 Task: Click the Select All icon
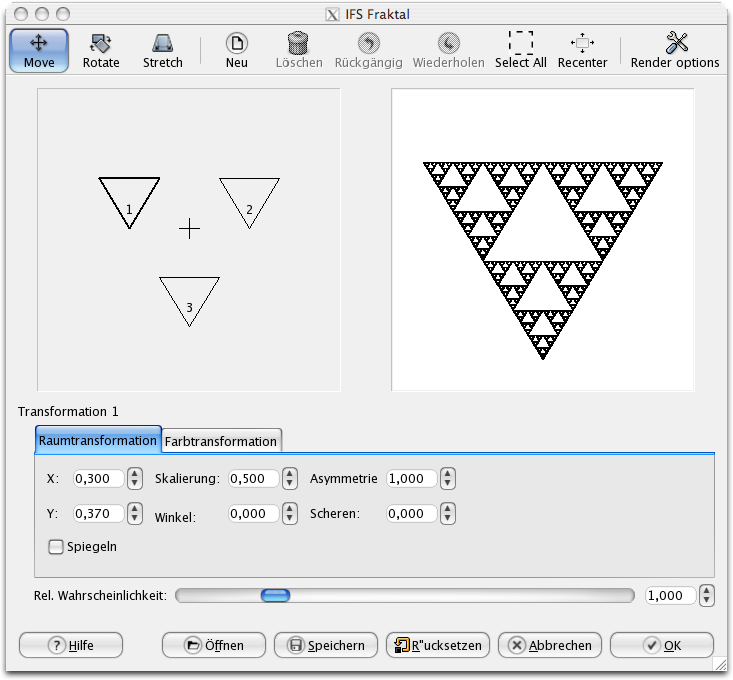coord(520,50)
